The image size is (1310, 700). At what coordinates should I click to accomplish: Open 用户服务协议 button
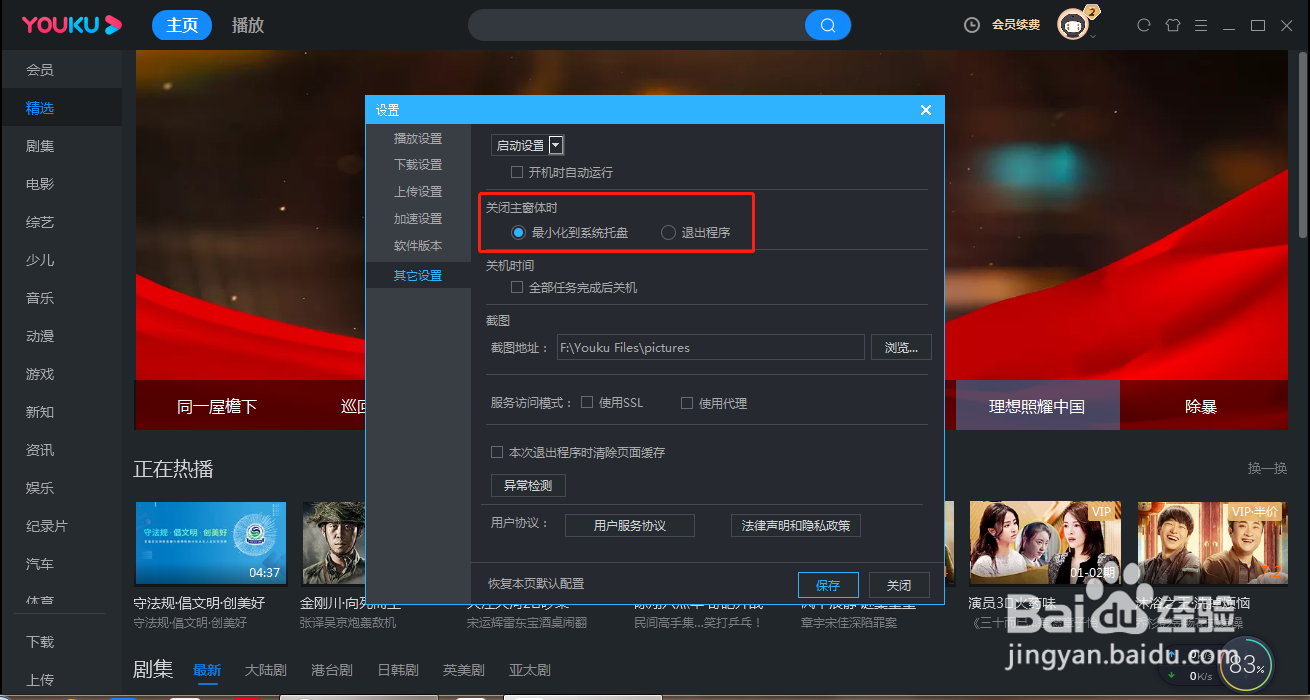630,525
